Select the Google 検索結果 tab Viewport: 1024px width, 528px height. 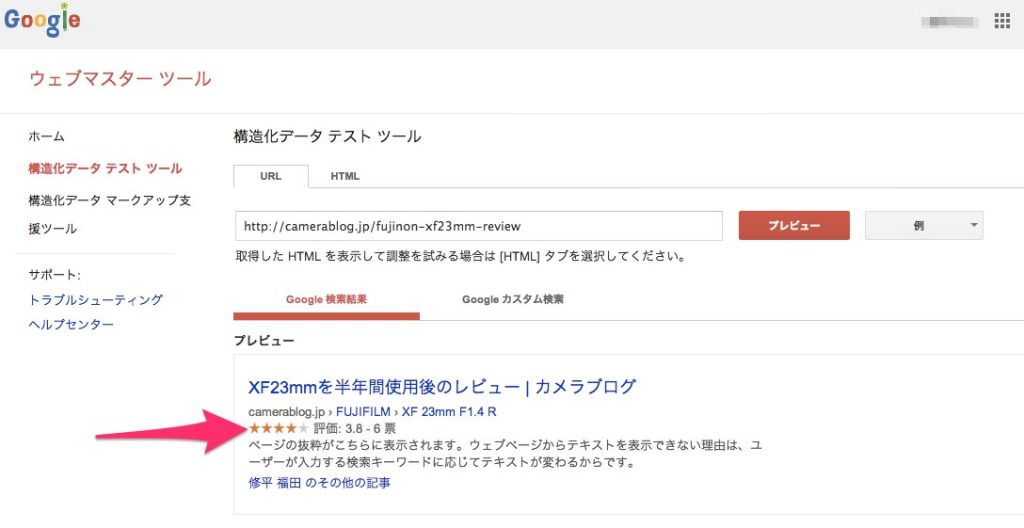(327, 300)
